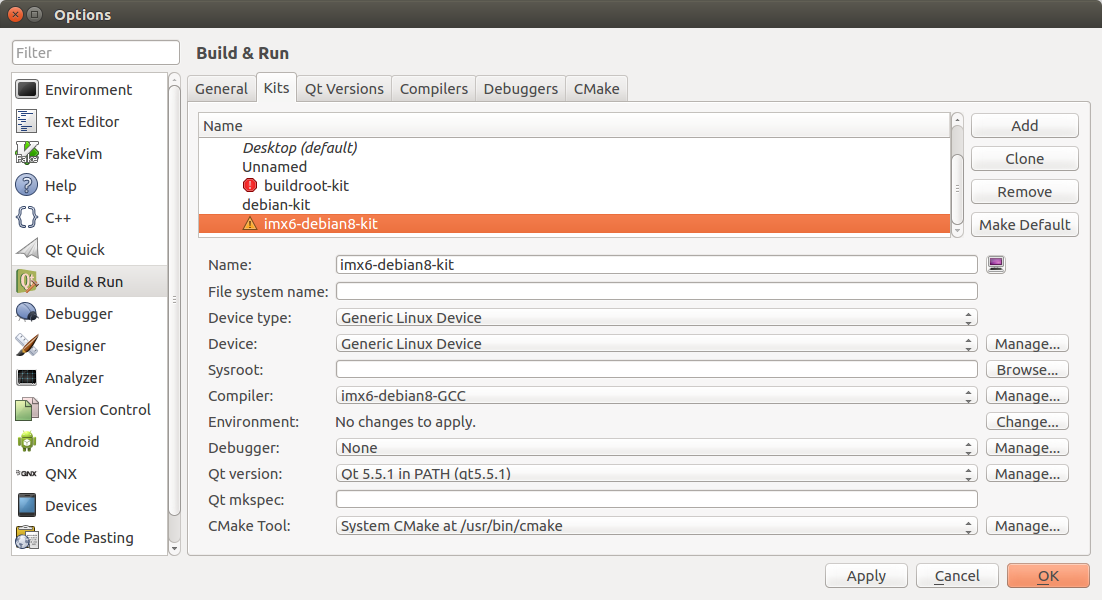The image size is (1102, 600).
Task: Switch to the Qt Versions tab
Action: pyautogui.click(x=344, y=89)
